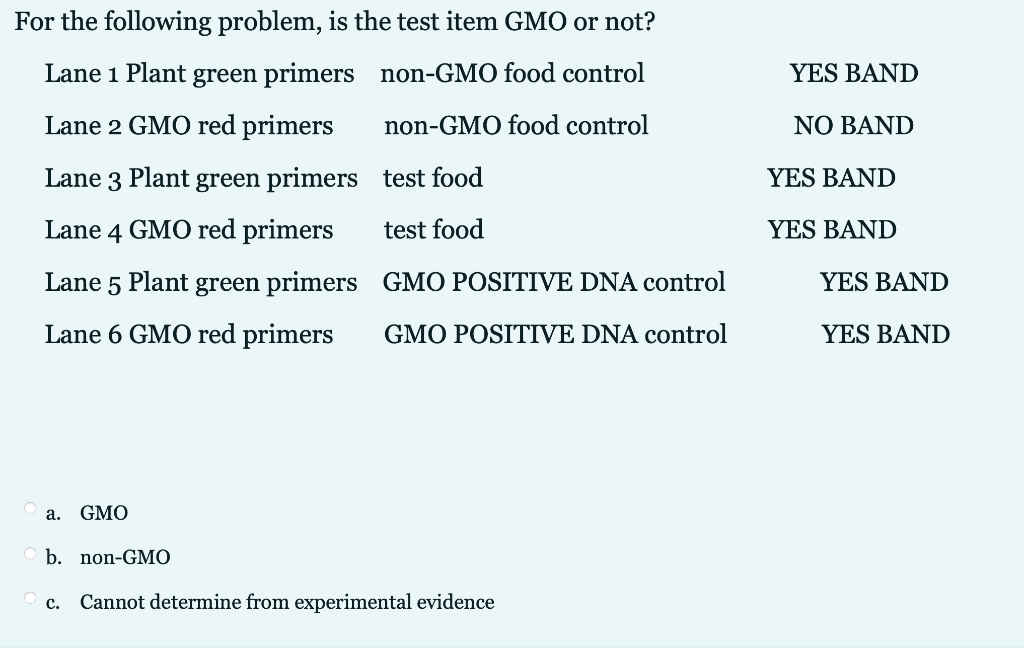Click the test food label in Lane 3
Image resolution: width=1024 pixels, height=650 pixels.
pyautogui.click(x=433, y=178)
